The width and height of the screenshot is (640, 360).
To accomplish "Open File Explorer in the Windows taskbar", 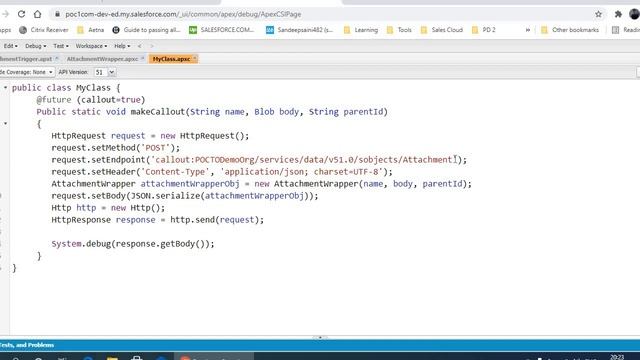I will [x=112, y=358].
